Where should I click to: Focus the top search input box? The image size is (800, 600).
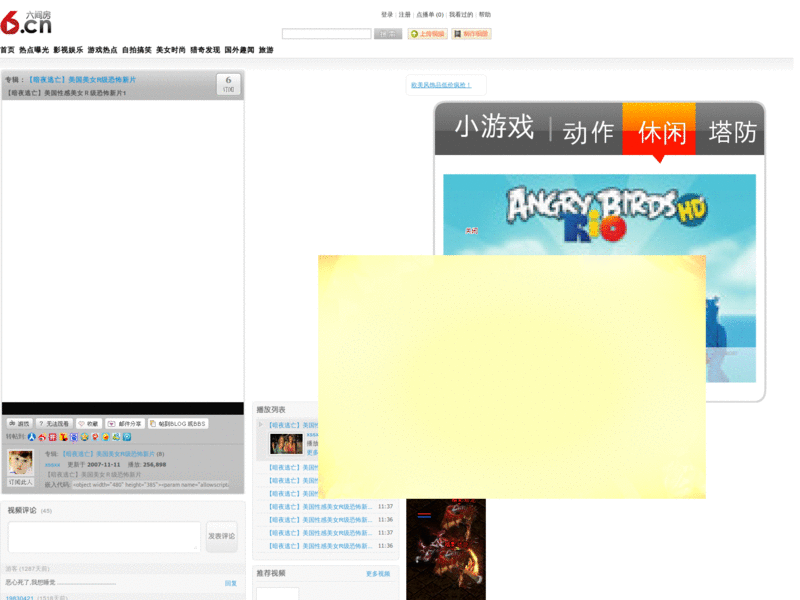pyautogui.click(x=327, y=34)
